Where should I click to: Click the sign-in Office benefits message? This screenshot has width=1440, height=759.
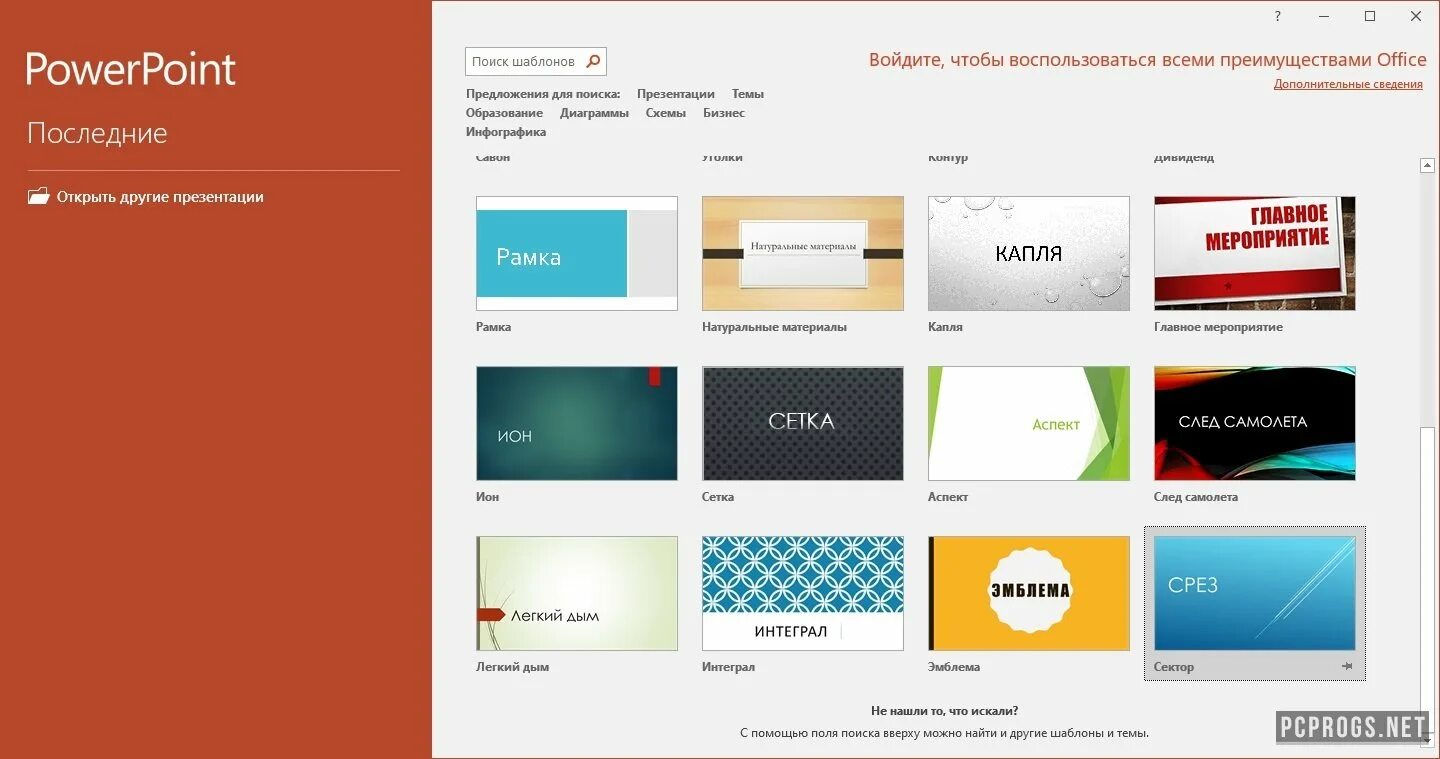1148,60
